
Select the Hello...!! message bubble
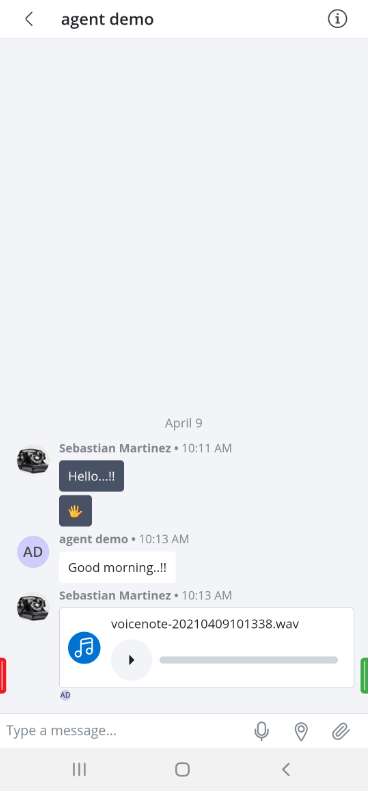(91, 476)
